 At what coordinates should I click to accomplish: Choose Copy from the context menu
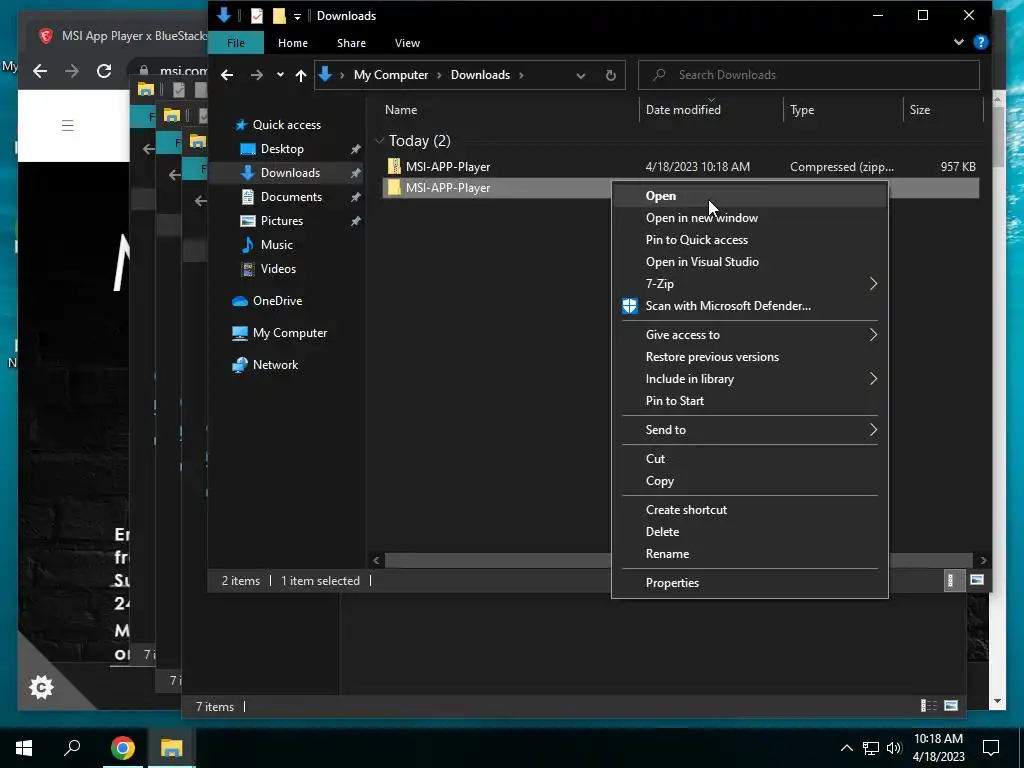click(750, 481)
